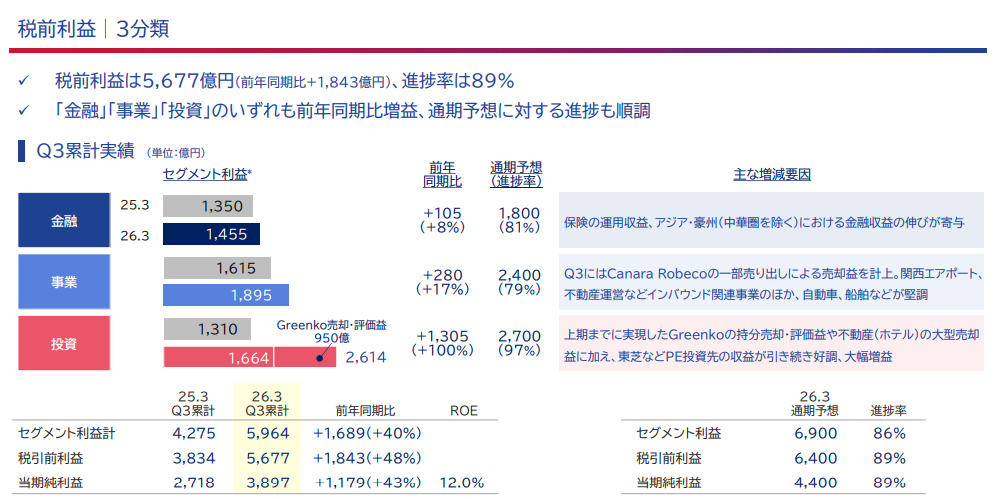Click the first bullet about 5,677億円
This screenshot has width=1001, height=499.
(x=285, y=81)
